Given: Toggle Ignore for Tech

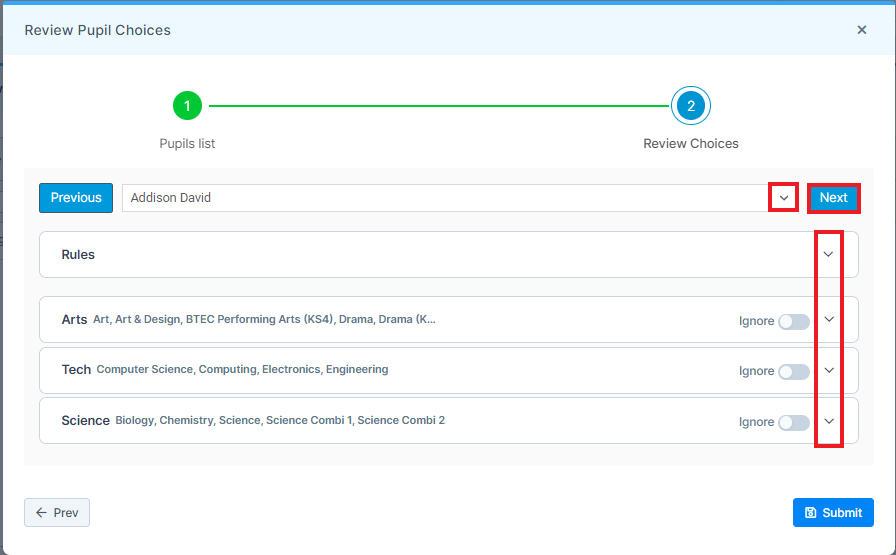Looking at the screenshot, I should [794, 372].
